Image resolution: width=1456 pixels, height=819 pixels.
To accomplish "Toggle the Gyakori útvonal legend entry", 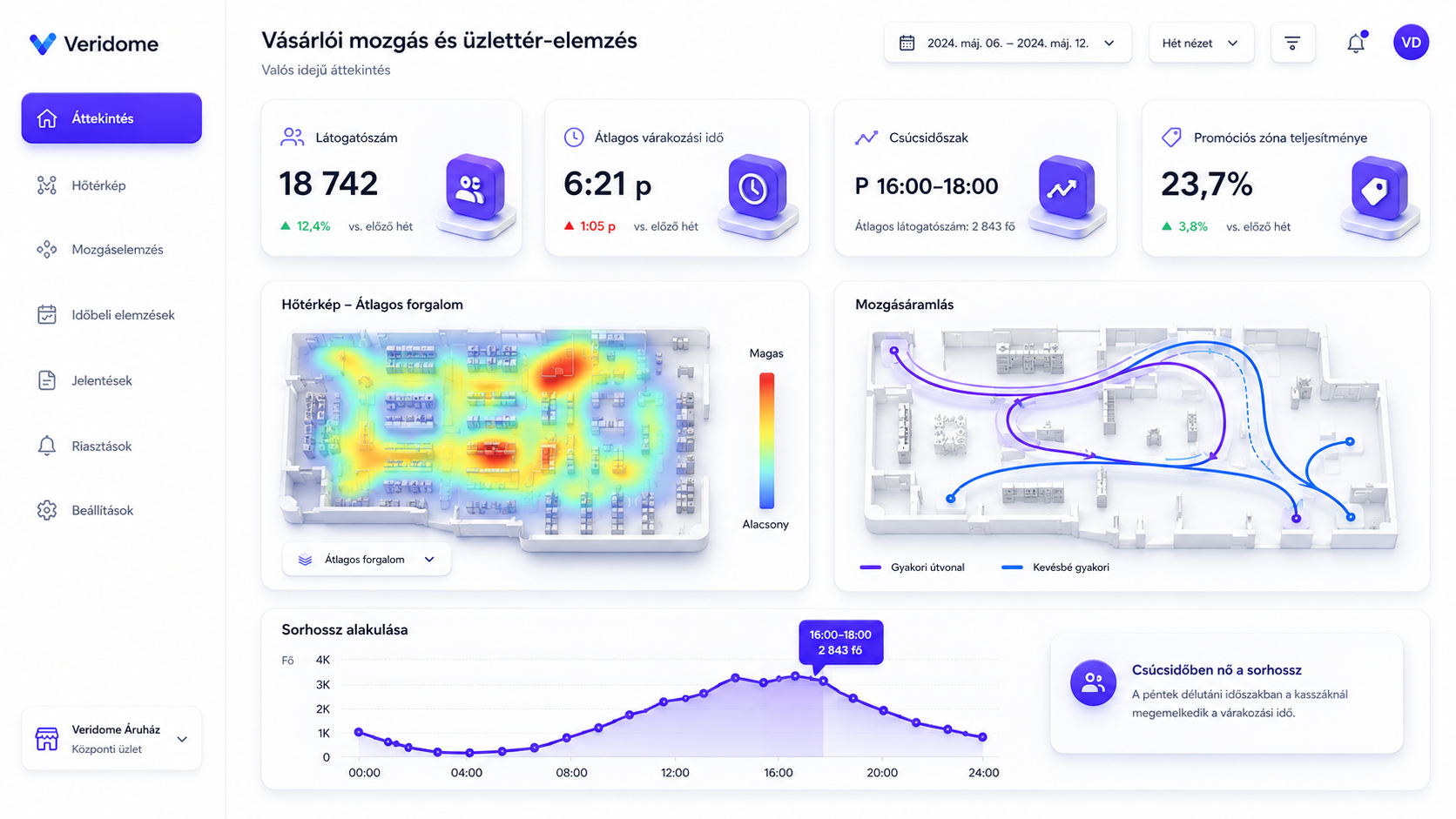I will point(912,567).
